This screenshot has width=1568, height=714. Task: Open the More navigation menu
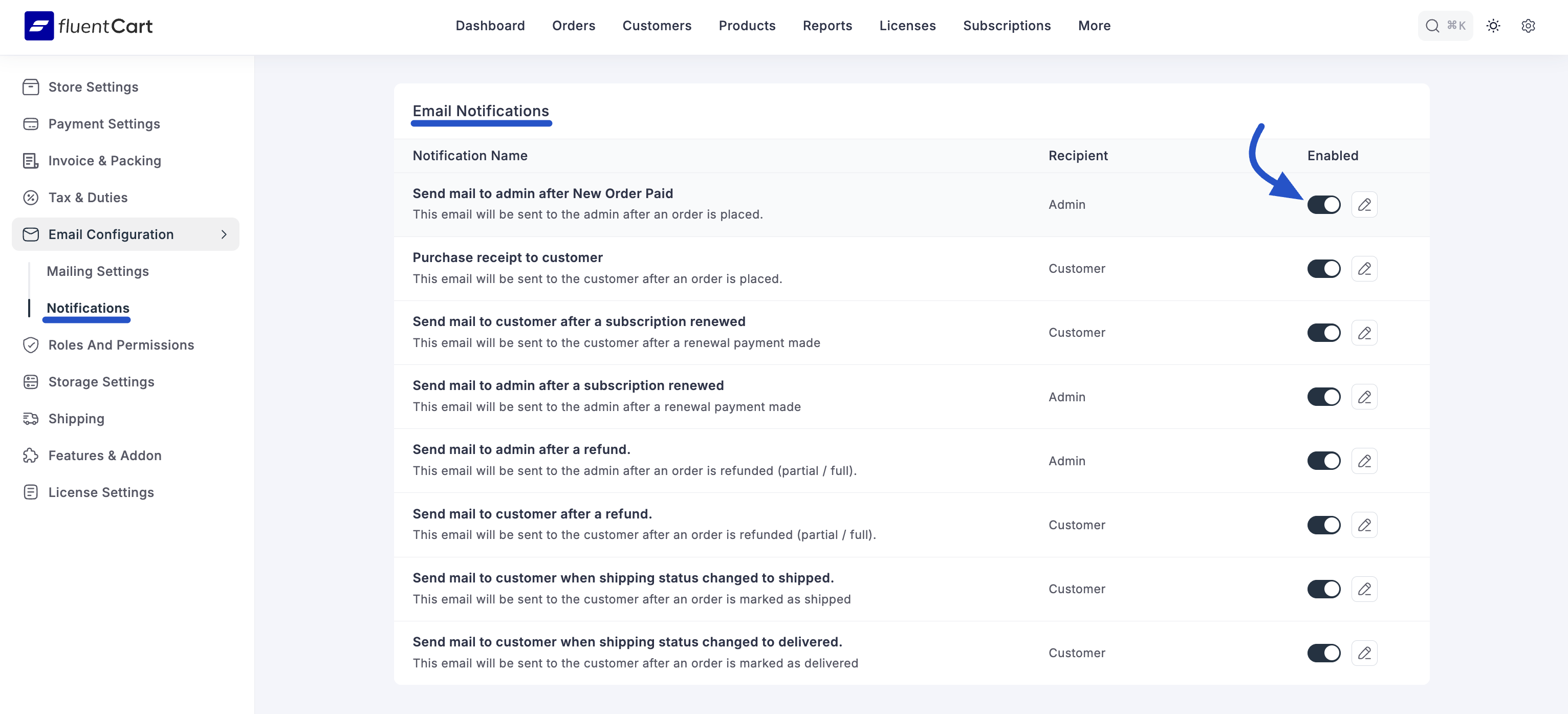point(1094,26)
